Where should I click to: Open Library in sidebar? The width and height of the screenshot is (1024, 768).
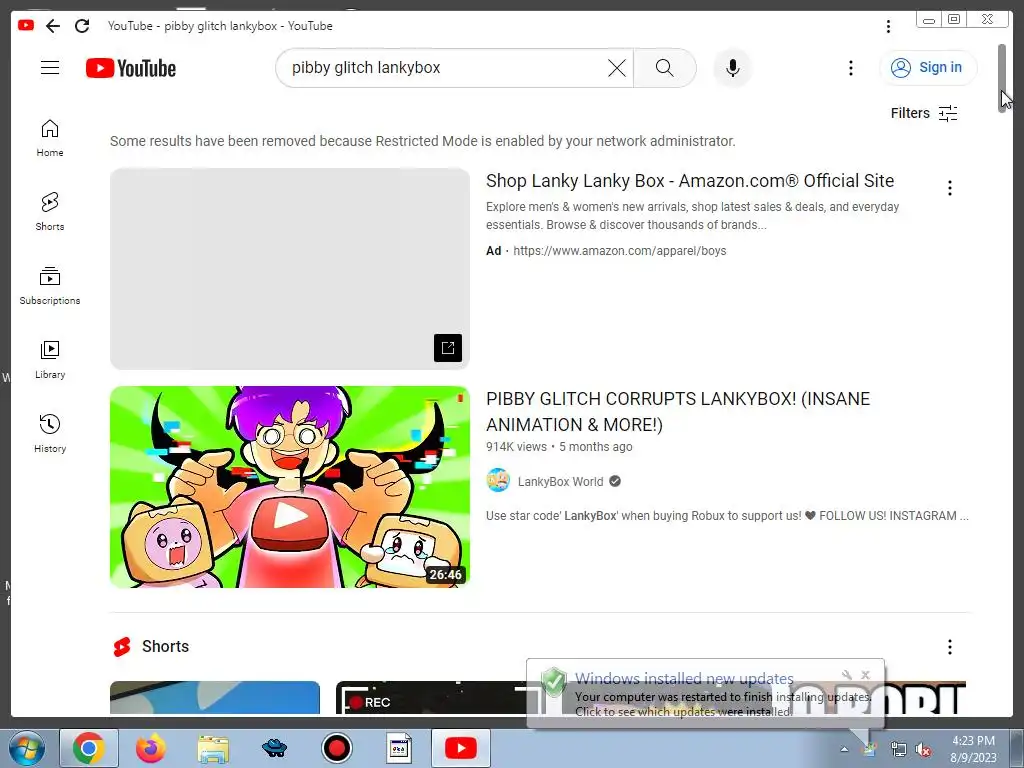pos(50,359)
